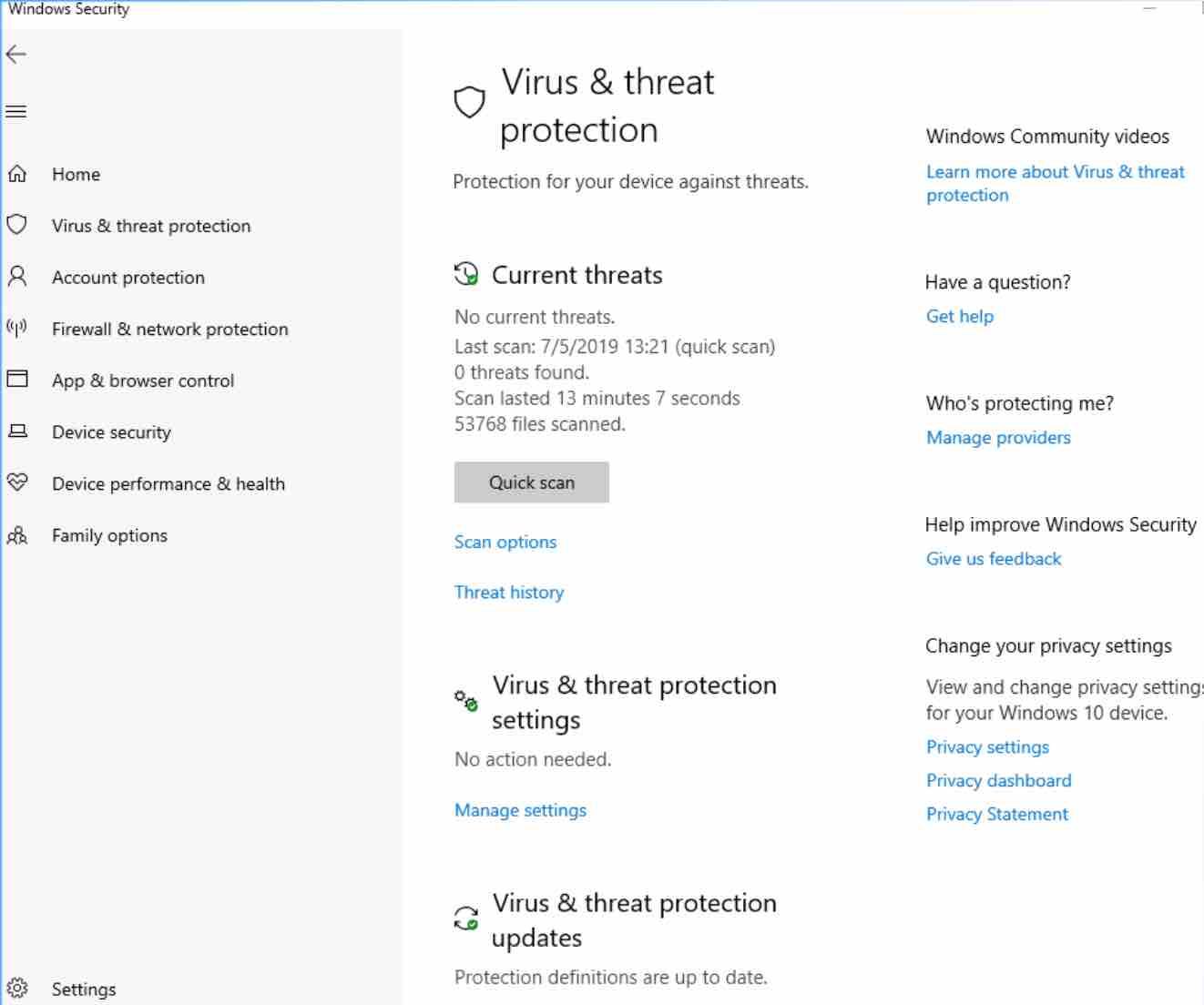This screenshot has width=1204, height=1005.
Task: Click the heart-shaped Device health icon
Action: [17, 482]
